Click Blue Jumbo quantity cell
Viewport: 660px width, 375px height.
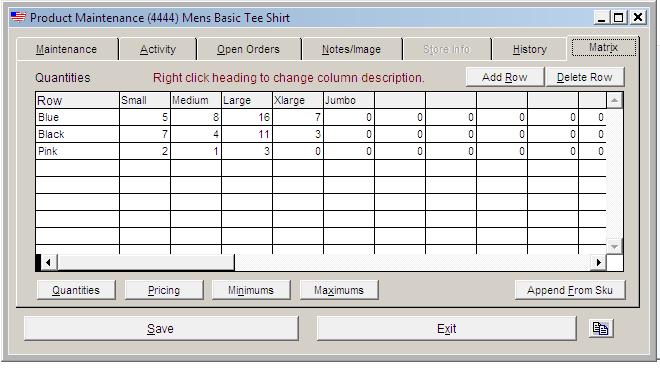pos(349,117)
